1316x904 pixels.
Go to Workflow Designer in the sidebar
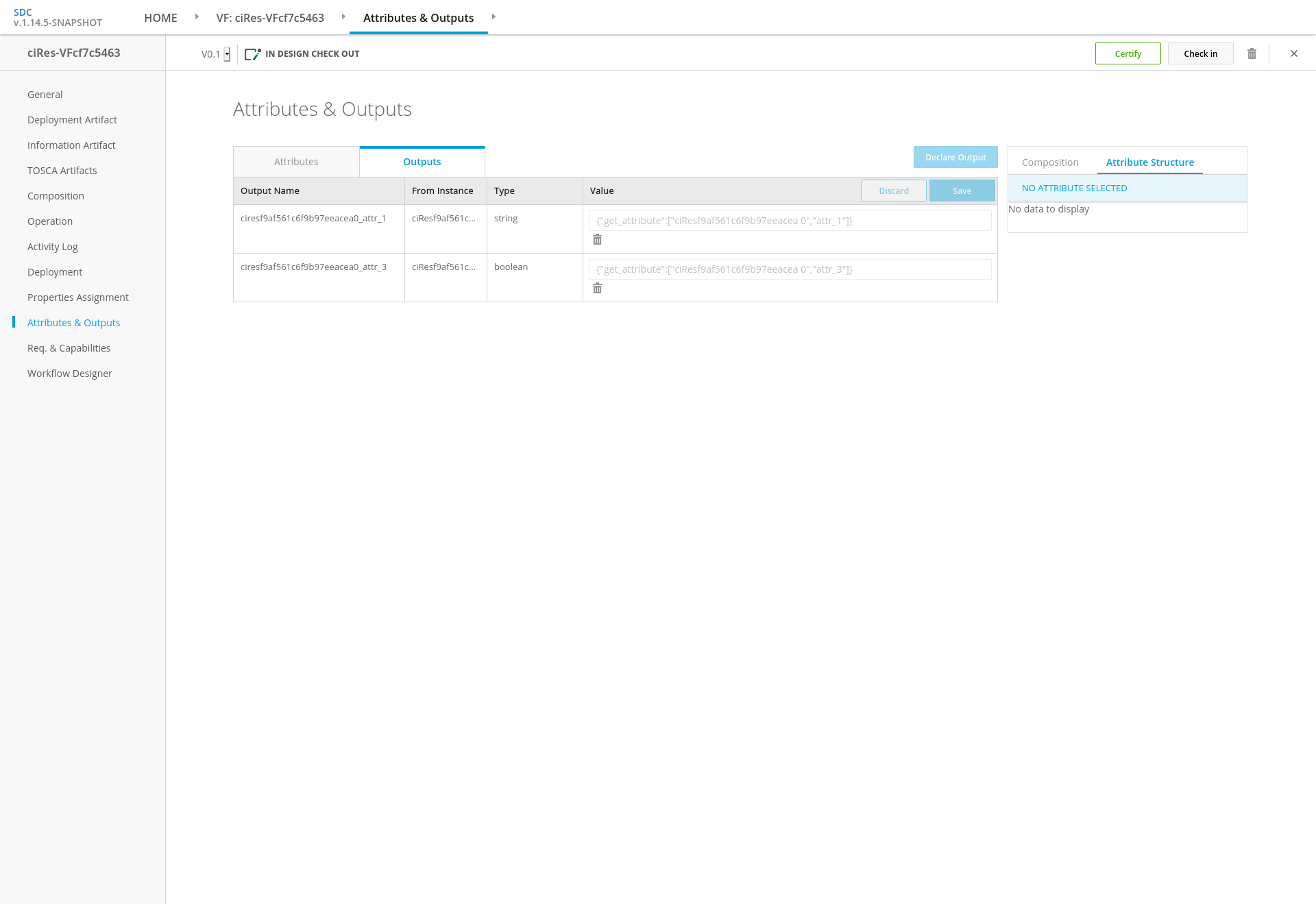69,374
